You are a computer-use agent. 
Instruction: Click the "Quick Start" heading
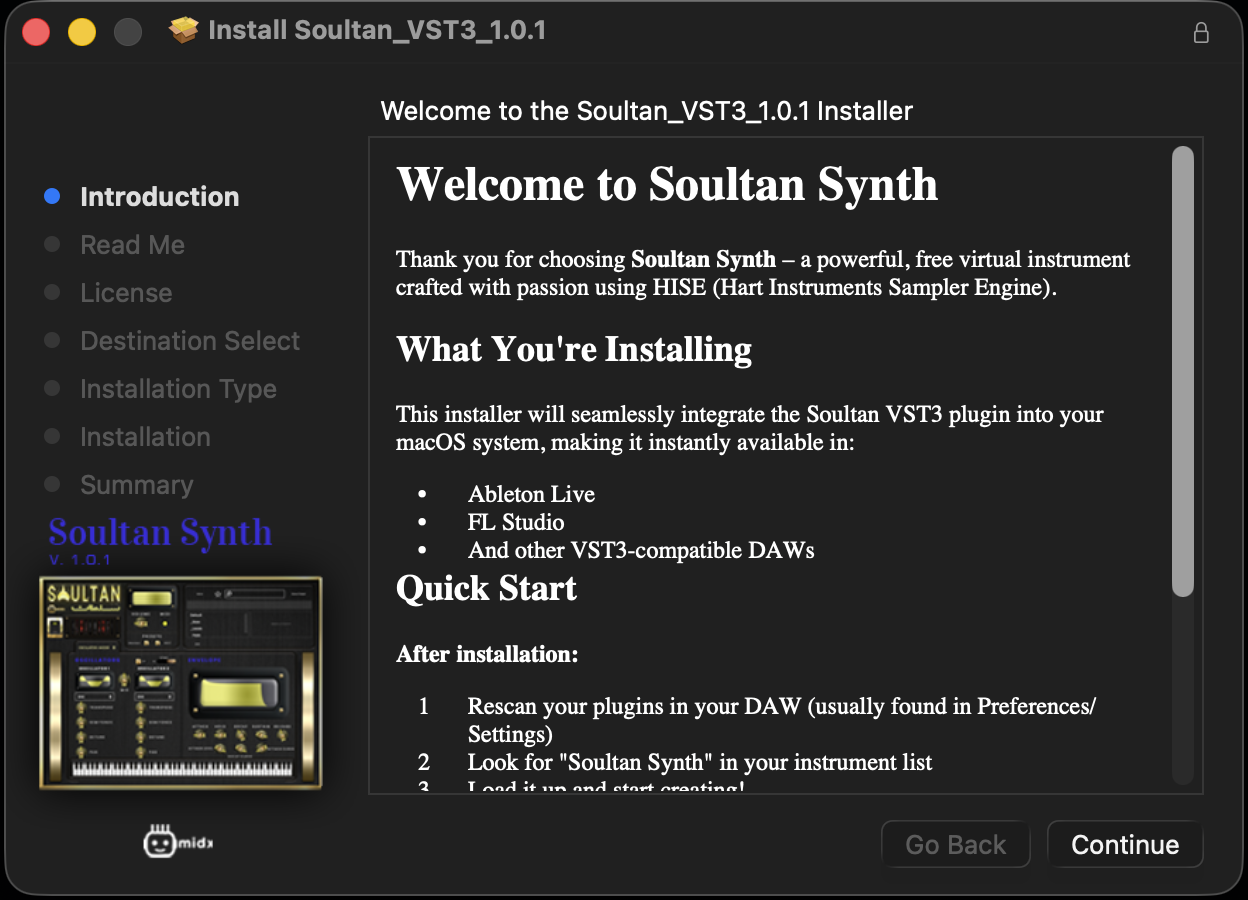pyautogui.click(x=486, y=588)
